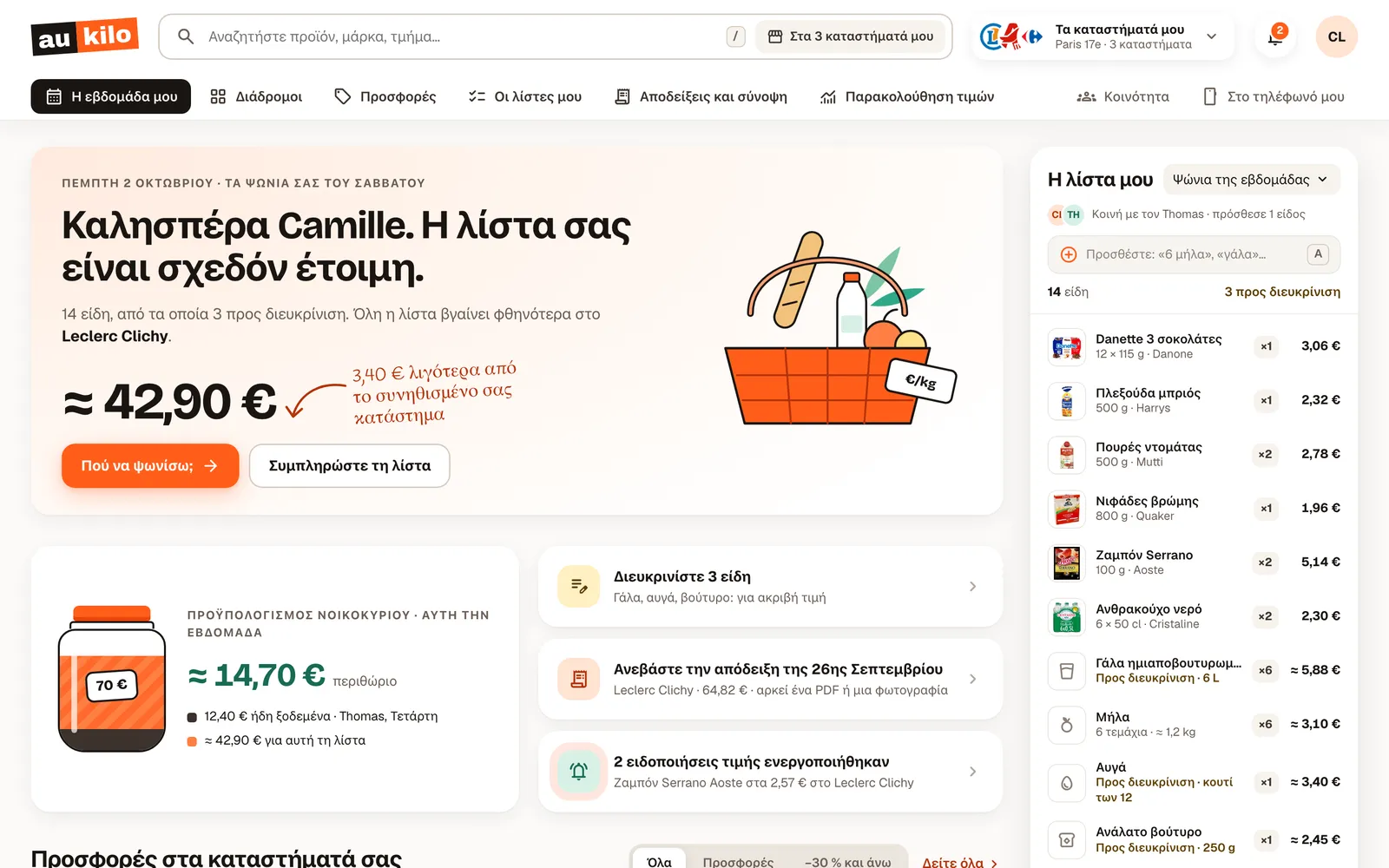
Task: Open Διάδρομοι menu item
Action: pos(256,96)
